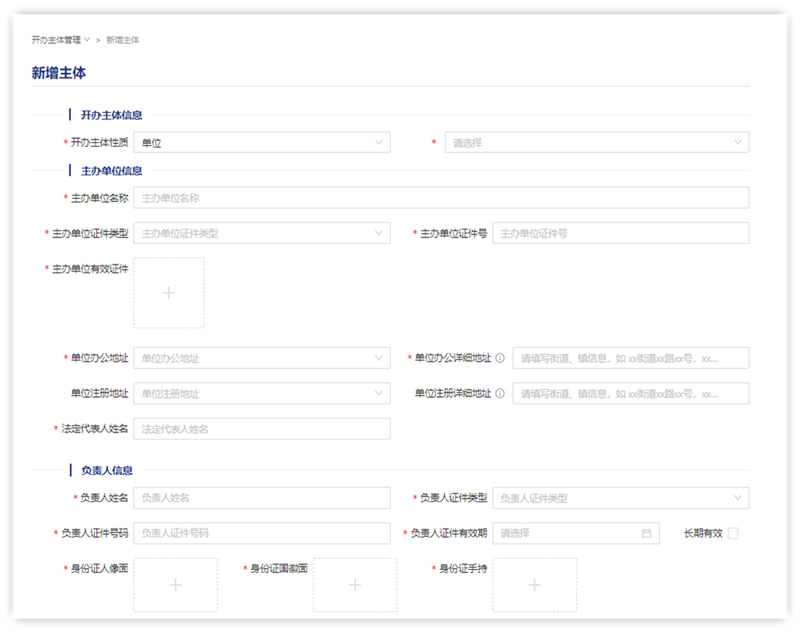
Task: Click calendar icon in 负责人证件有效期 field
Action: [646, 533]
